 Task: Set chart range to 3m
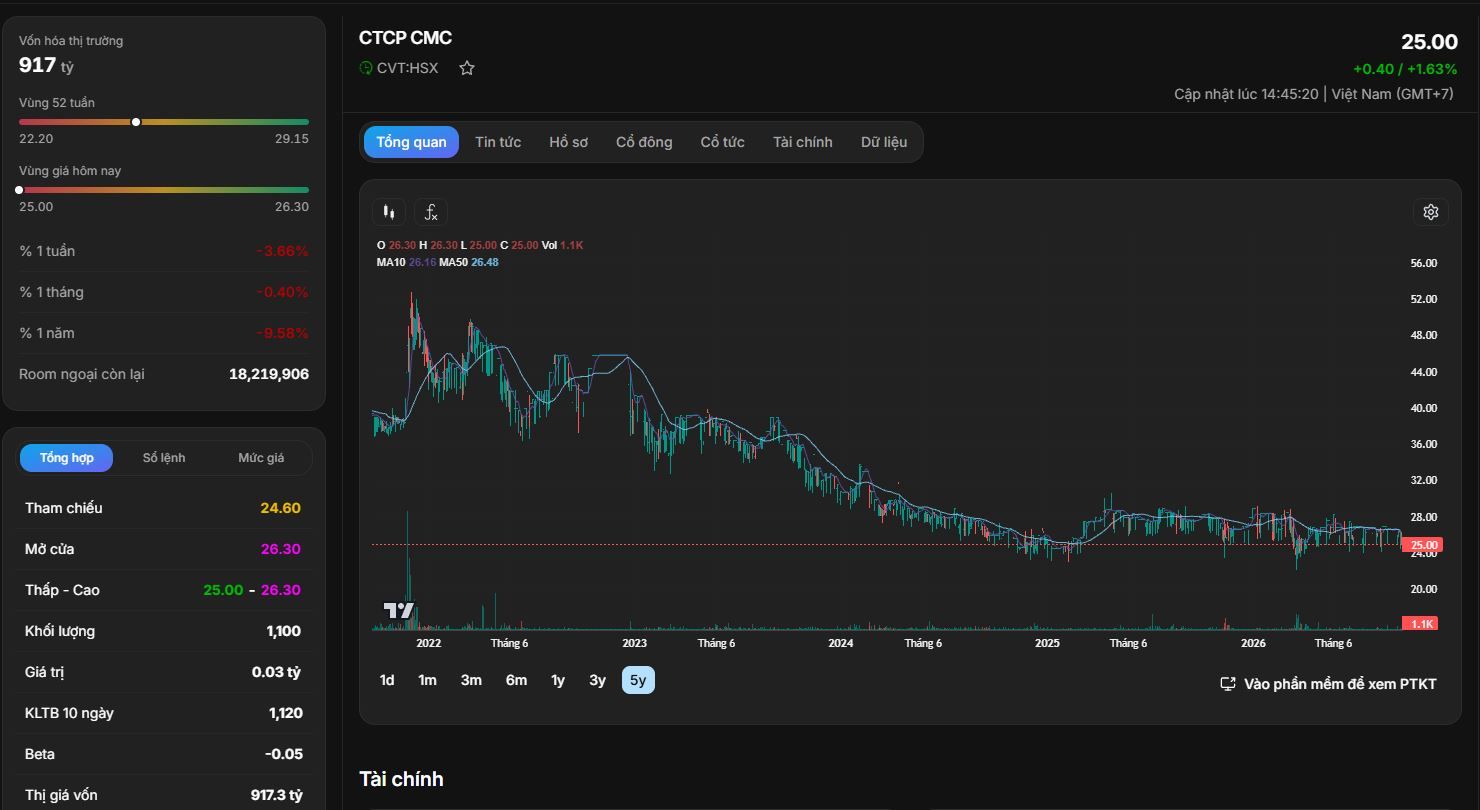pos(471,680)
